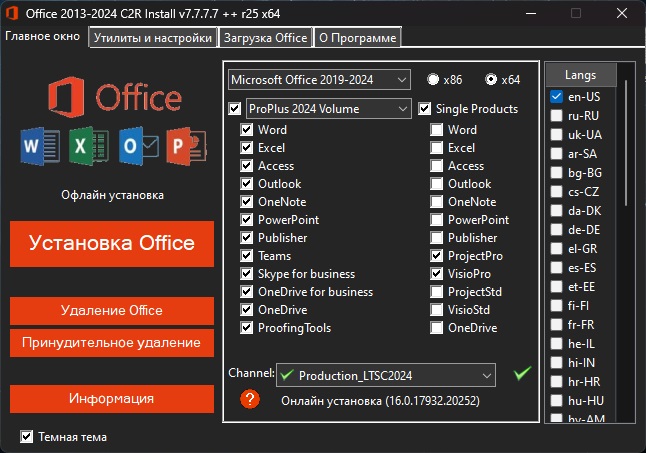Check the uk-UA language checkbox
Screen dimensions: 646x453
point(556,135)
